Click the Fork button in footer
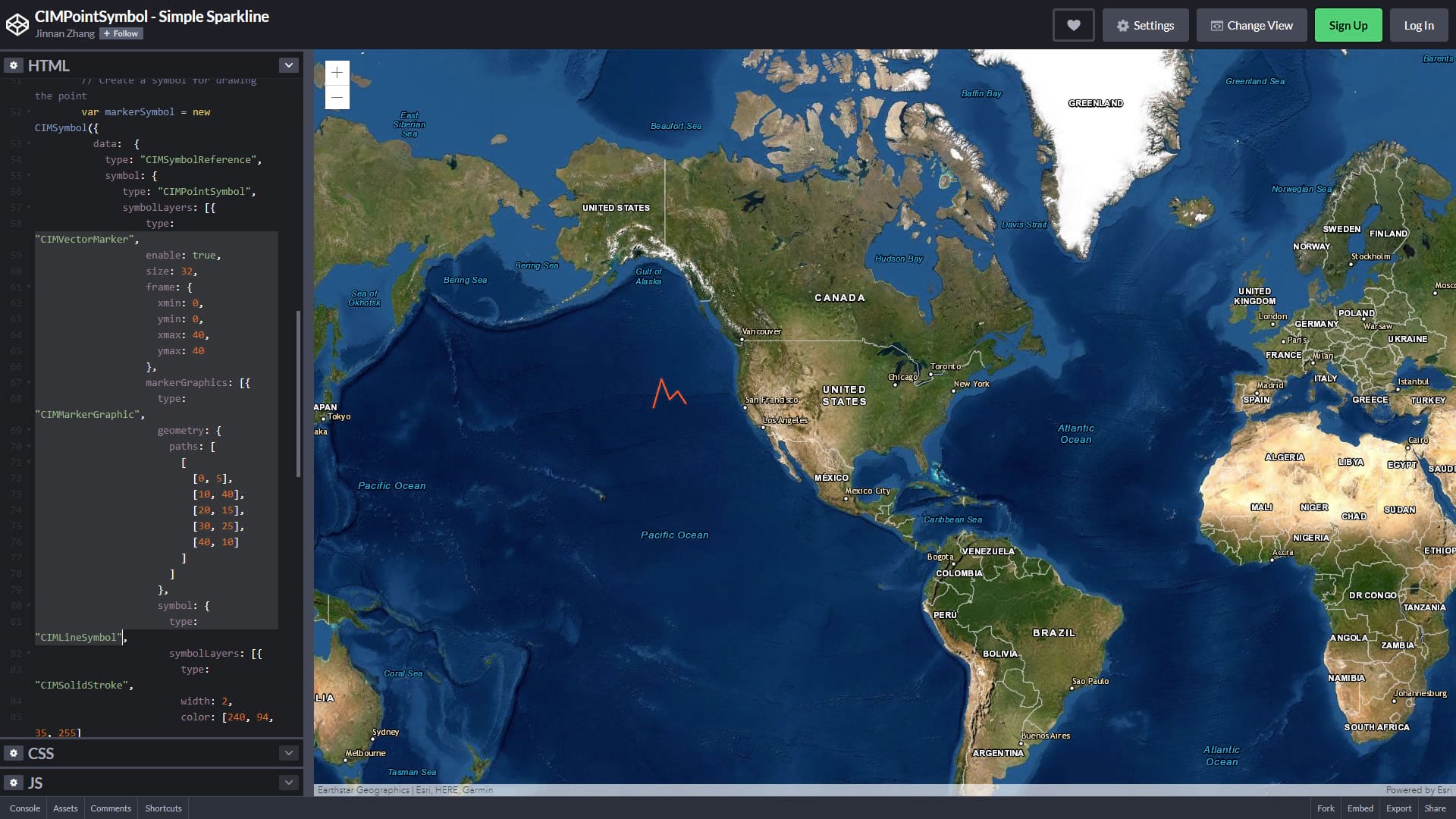This screenshot has height=819, width=1456. coord(1325,808)
